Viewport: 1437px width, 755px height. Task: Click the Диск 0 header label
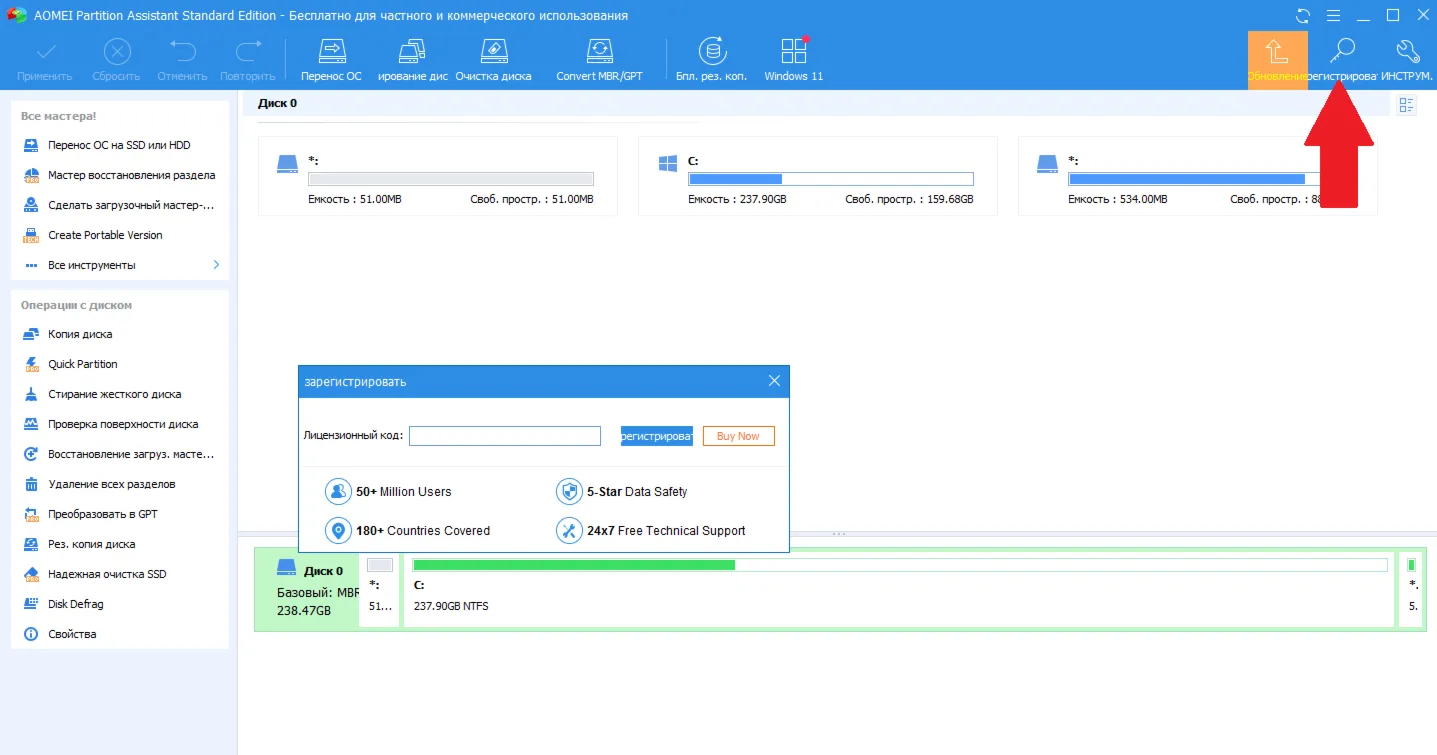pyautogui.click(x=277, y=103)
